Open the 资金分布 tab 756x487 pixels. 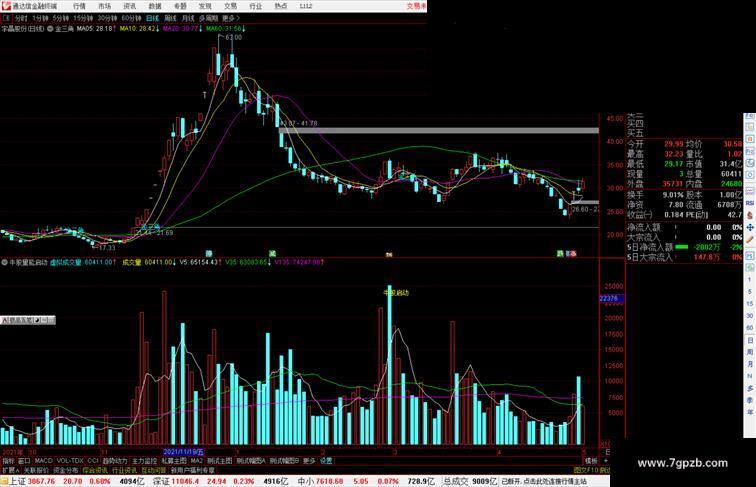(x=66, y=470)
